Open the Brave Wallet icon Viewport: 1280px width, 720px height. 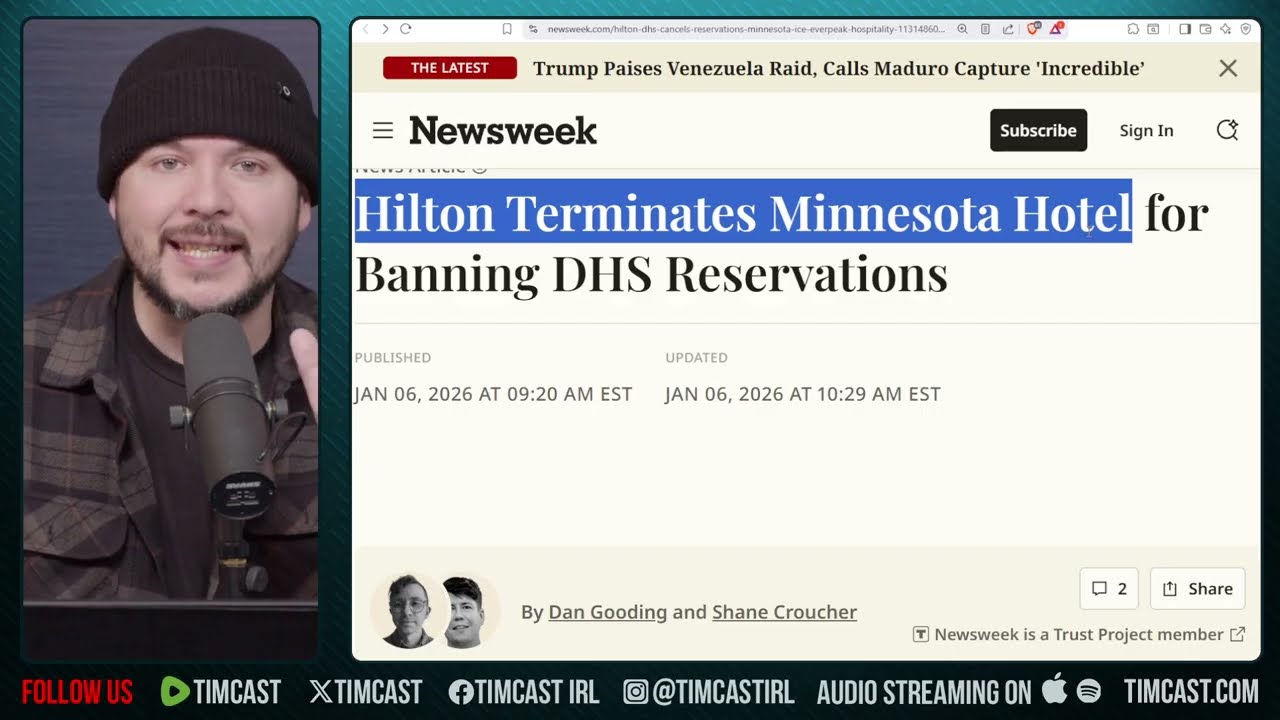click(x=1205, y=29)
